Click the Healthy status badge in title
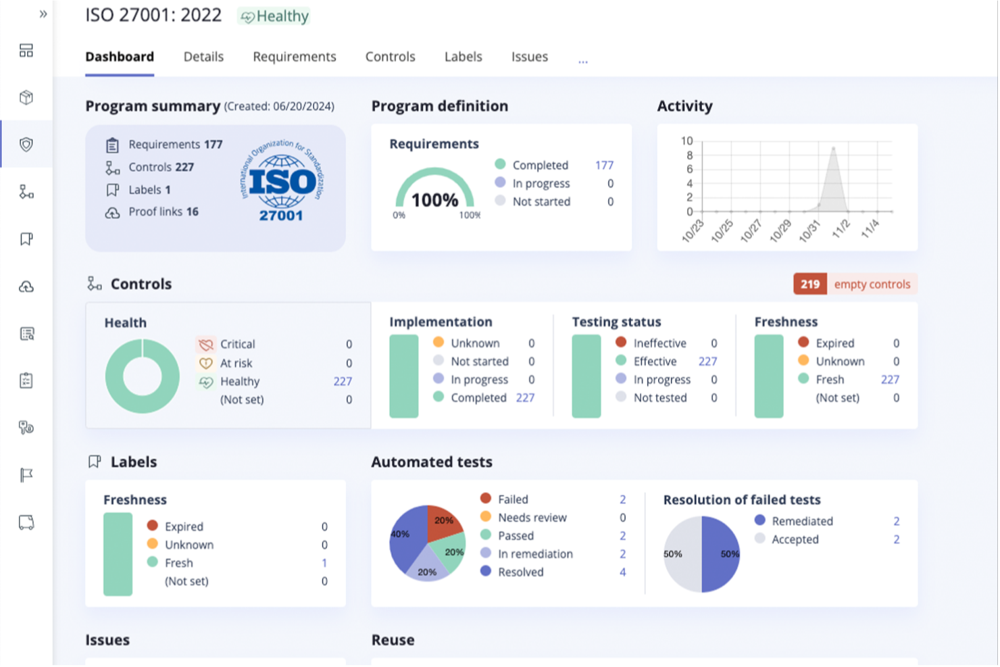 [x=274, y=16]
